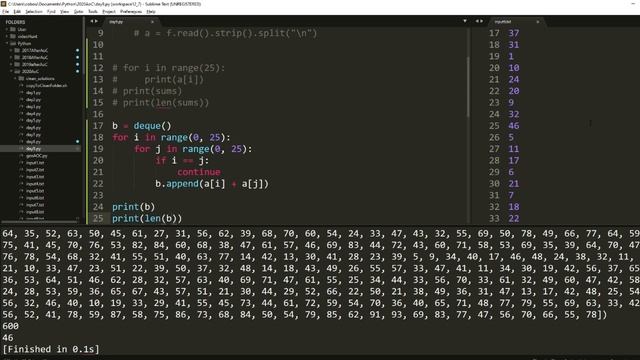Select clean_solutions folder in sidebar

[x=40, y=78]
